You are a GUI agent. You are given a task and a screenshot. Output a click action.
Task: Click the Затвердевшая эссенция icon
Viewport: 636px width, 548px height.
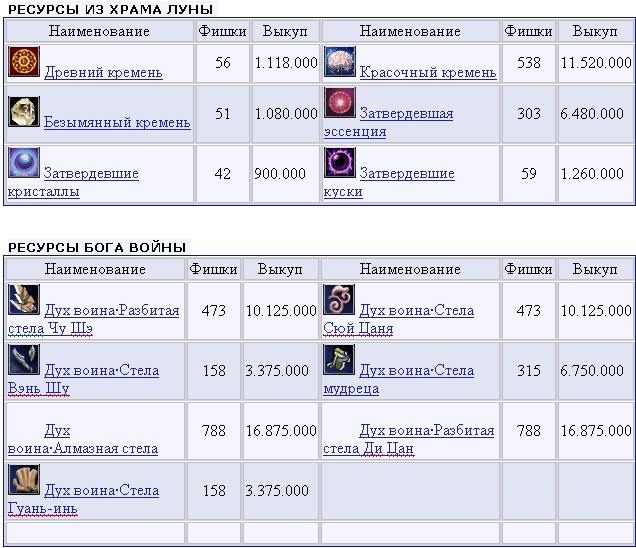[x=340, y=103]
